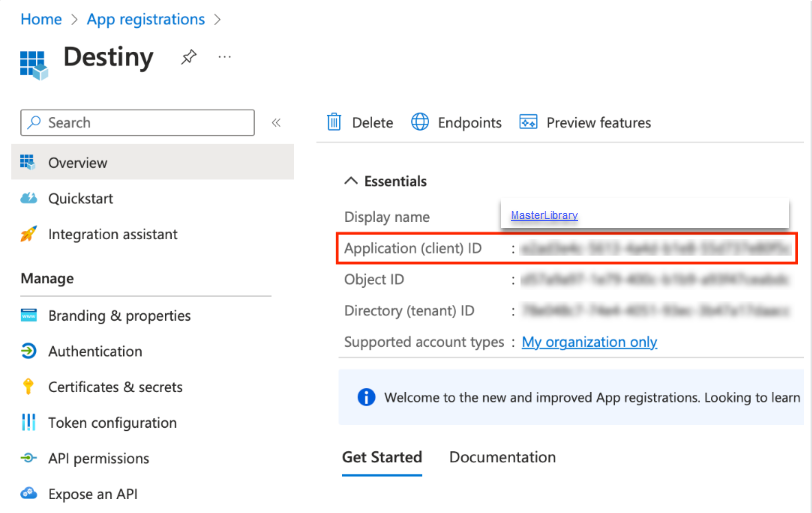Click the Preview features icon

click(528, 122)
